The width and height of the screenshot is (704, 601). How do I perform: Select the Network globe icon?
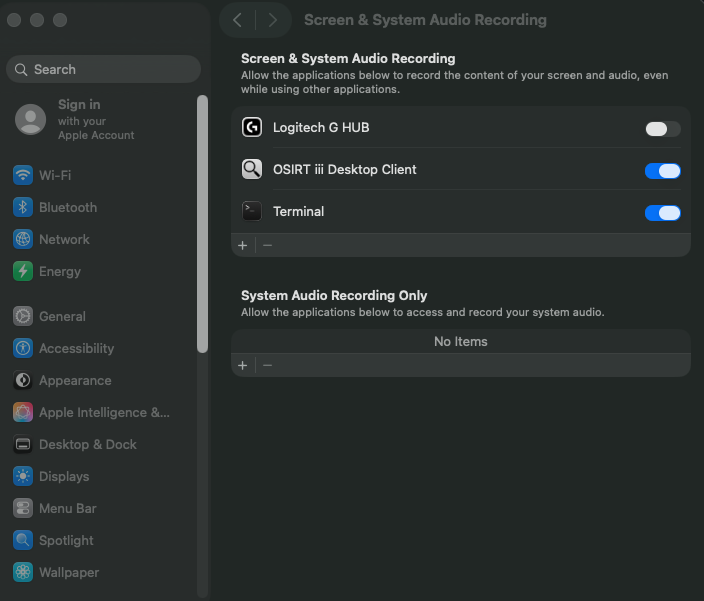point(23,239)
